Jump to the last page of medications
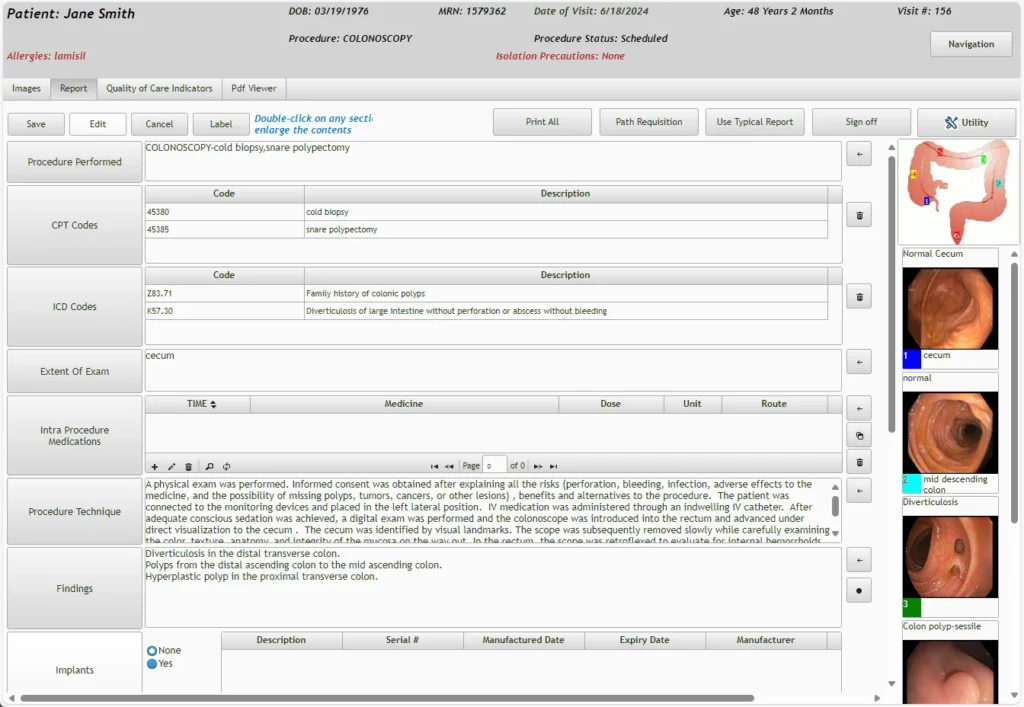Image resolution: width=1024 pixels, height=707 pixels. 553,466
